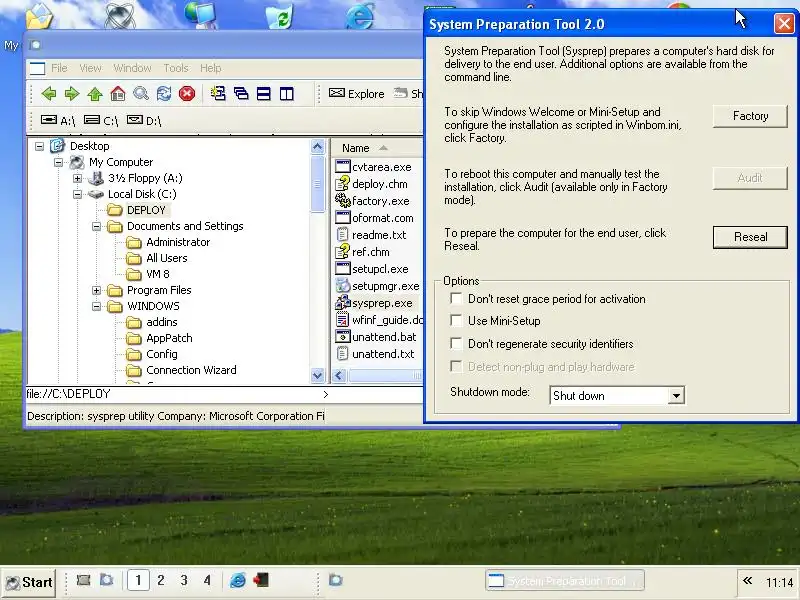Go up one folder with the up arrow
Image resolution: width=800 pixels, height=600 pixels.
click(94, 93)
